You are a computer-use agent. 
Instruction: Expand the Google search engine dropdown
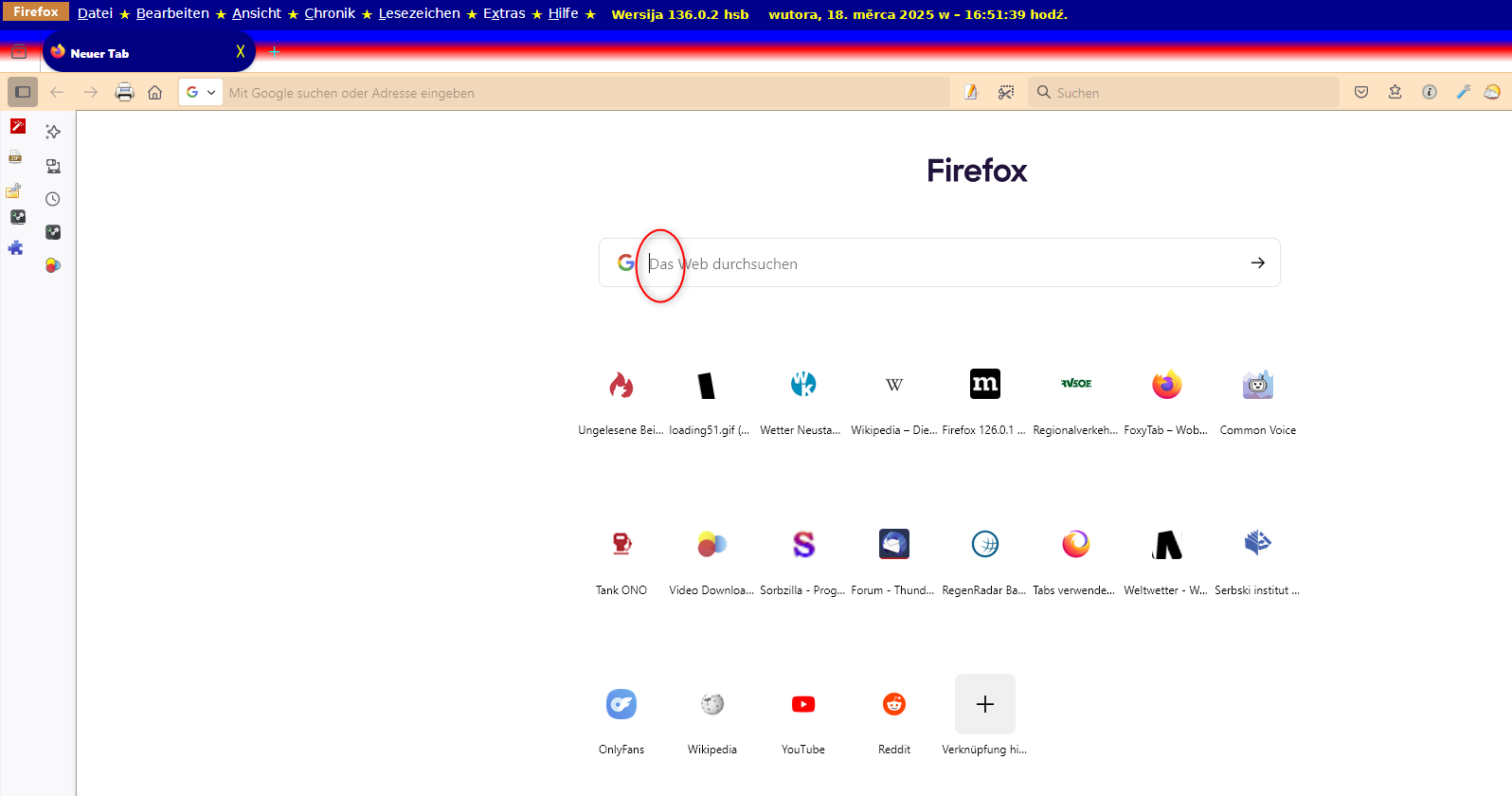(201, 92)
